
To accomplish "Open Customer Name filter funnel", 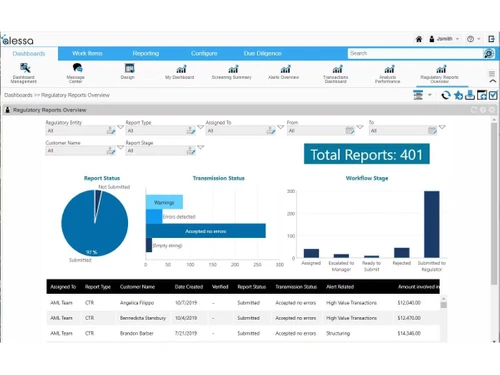I will [121, 147].
